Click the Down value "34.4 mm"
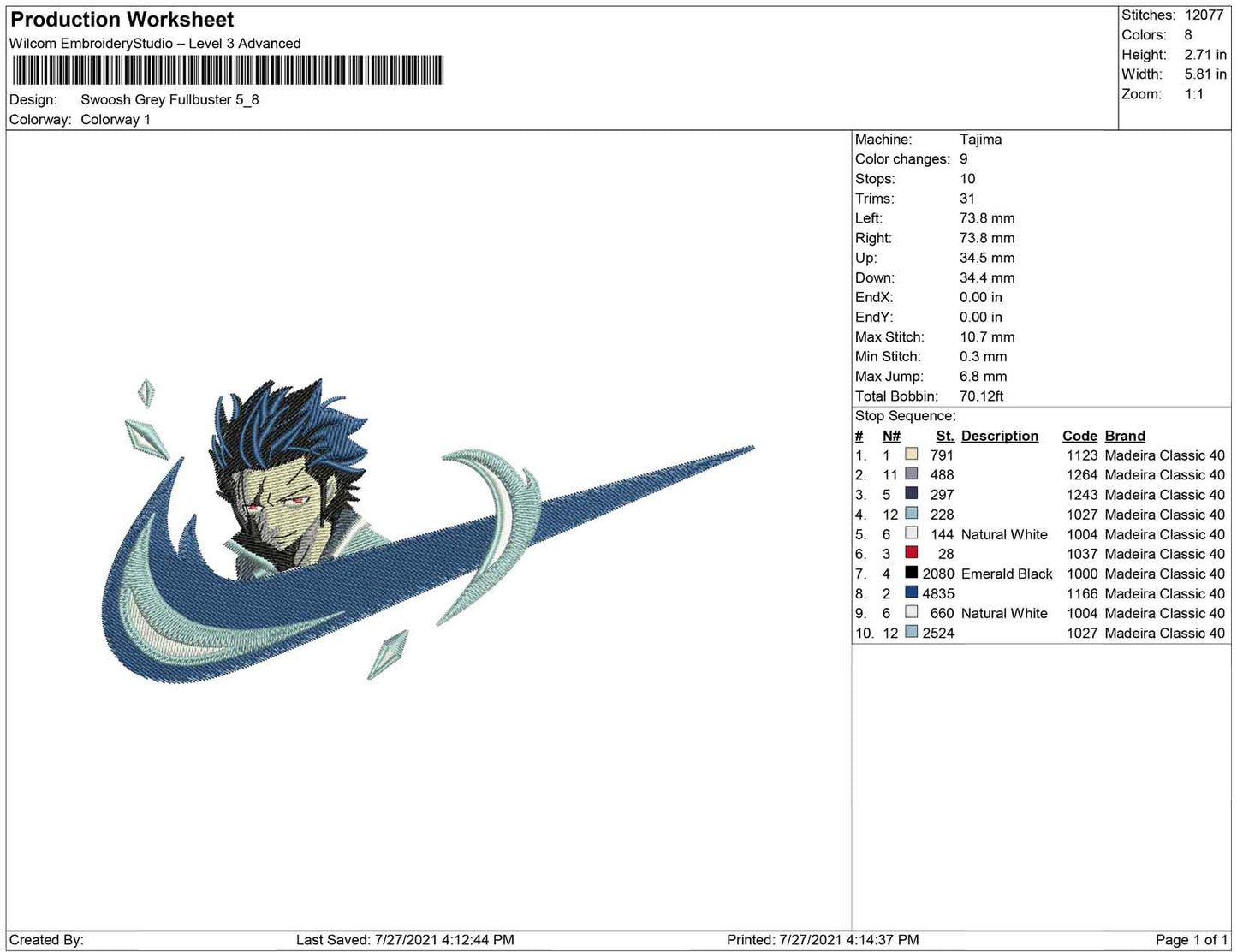The height and width of the screenshot is (952, 1237). pos(987,277)
